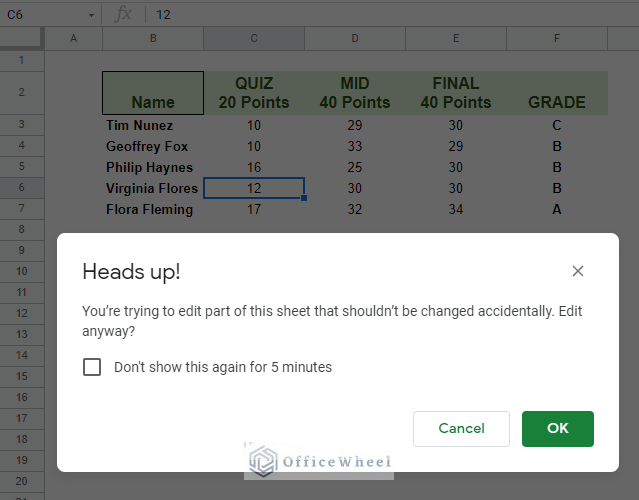Select the Flora Fleming cell
This screenshot has height=500, width=639.
153,209
